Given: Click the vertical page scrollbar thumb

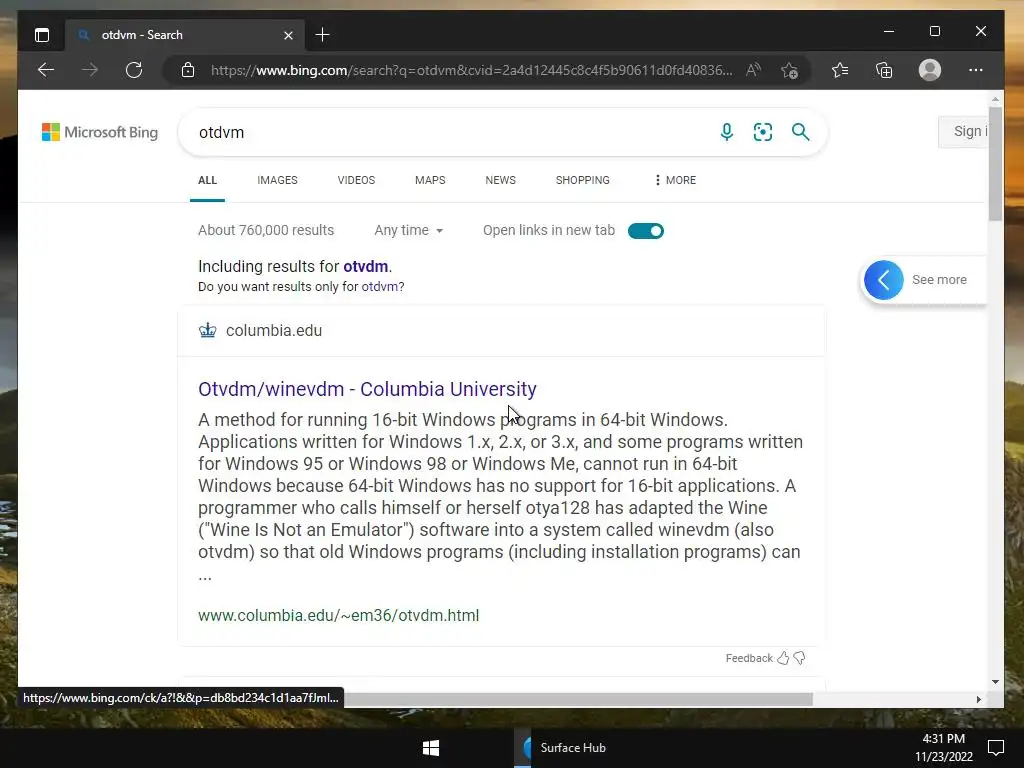Looking at the screenshot, I should (x=995, y=163).
